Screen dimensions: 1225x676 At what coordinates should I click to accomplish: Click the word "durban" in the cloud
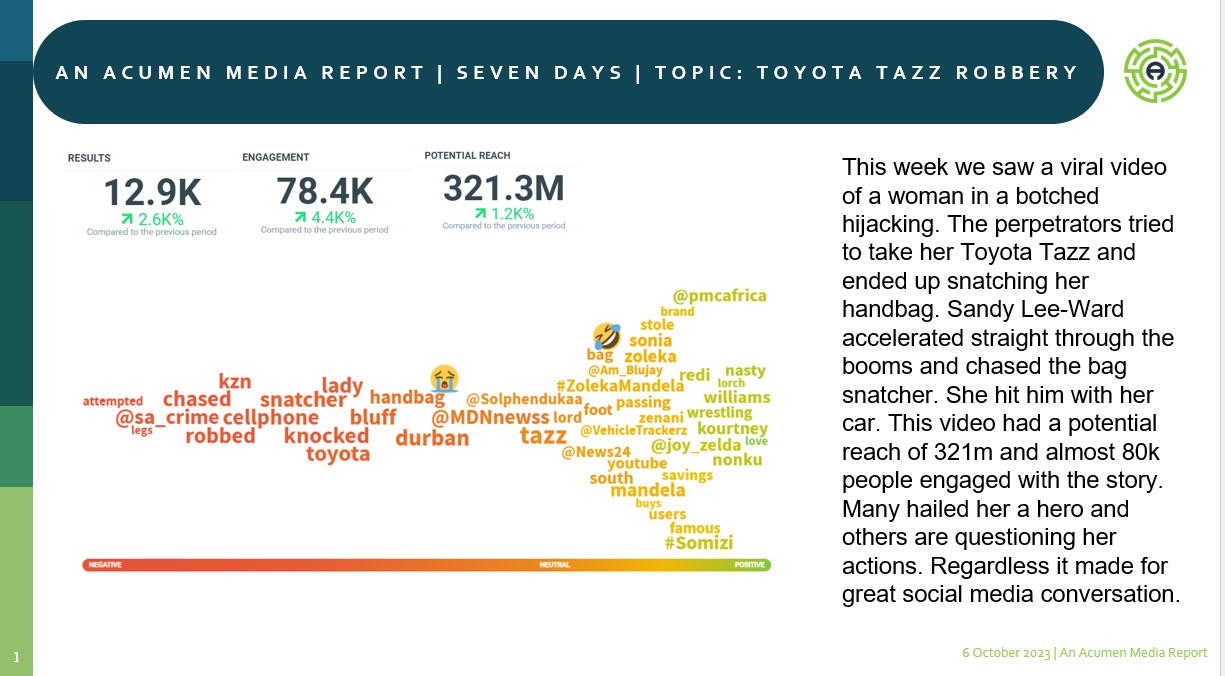tap(432, 438)
